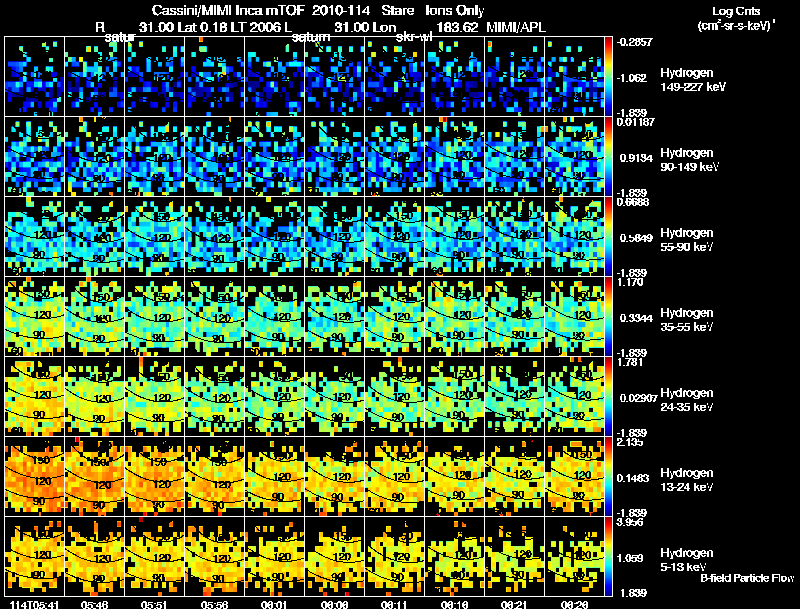Open the 35-55 keV panel at 06:21
This screenshot has width=800, height=609.
(x=514, y=316)
